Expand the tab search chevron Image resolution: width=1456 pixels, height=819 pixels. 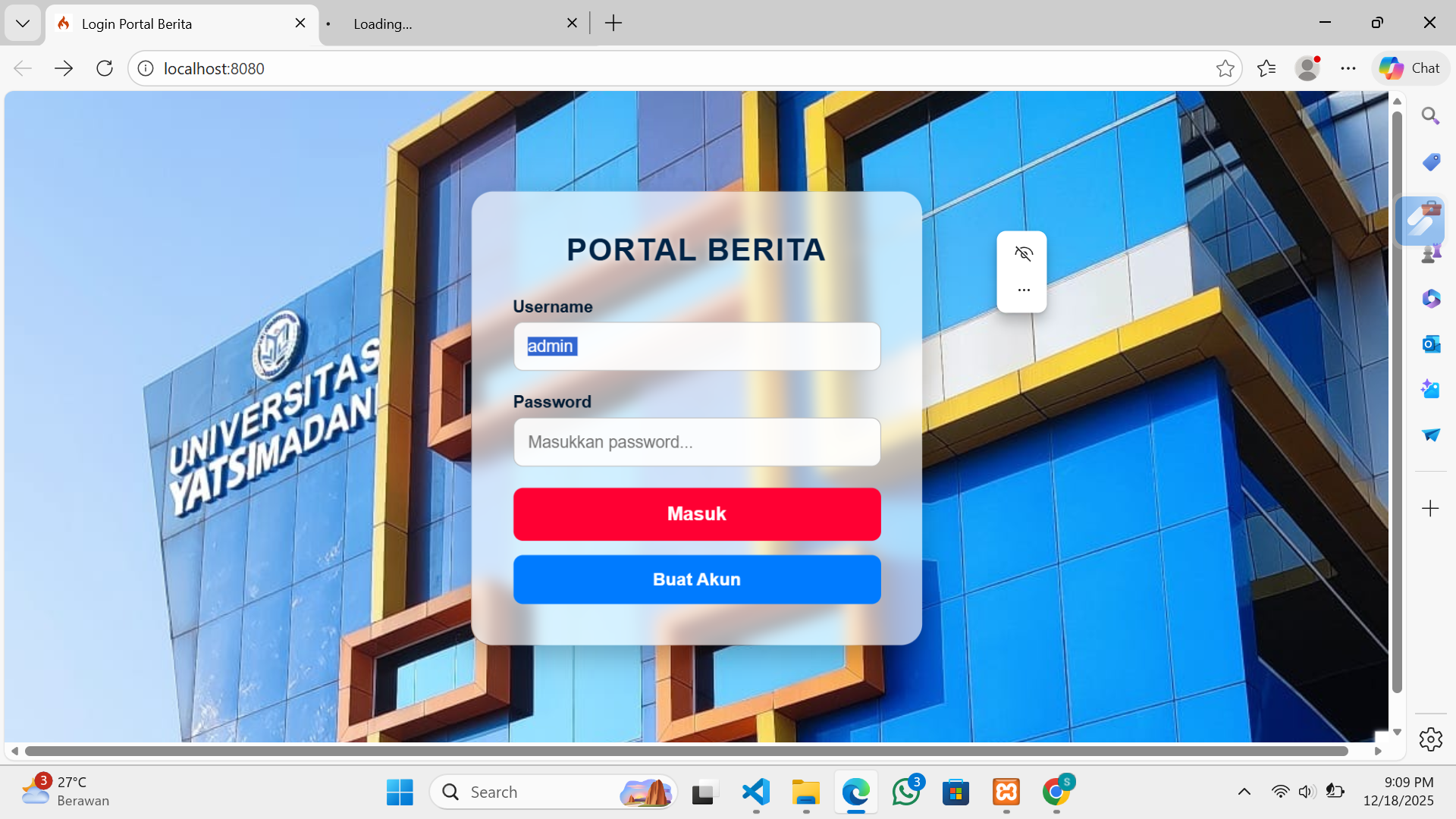coord(23,24)
